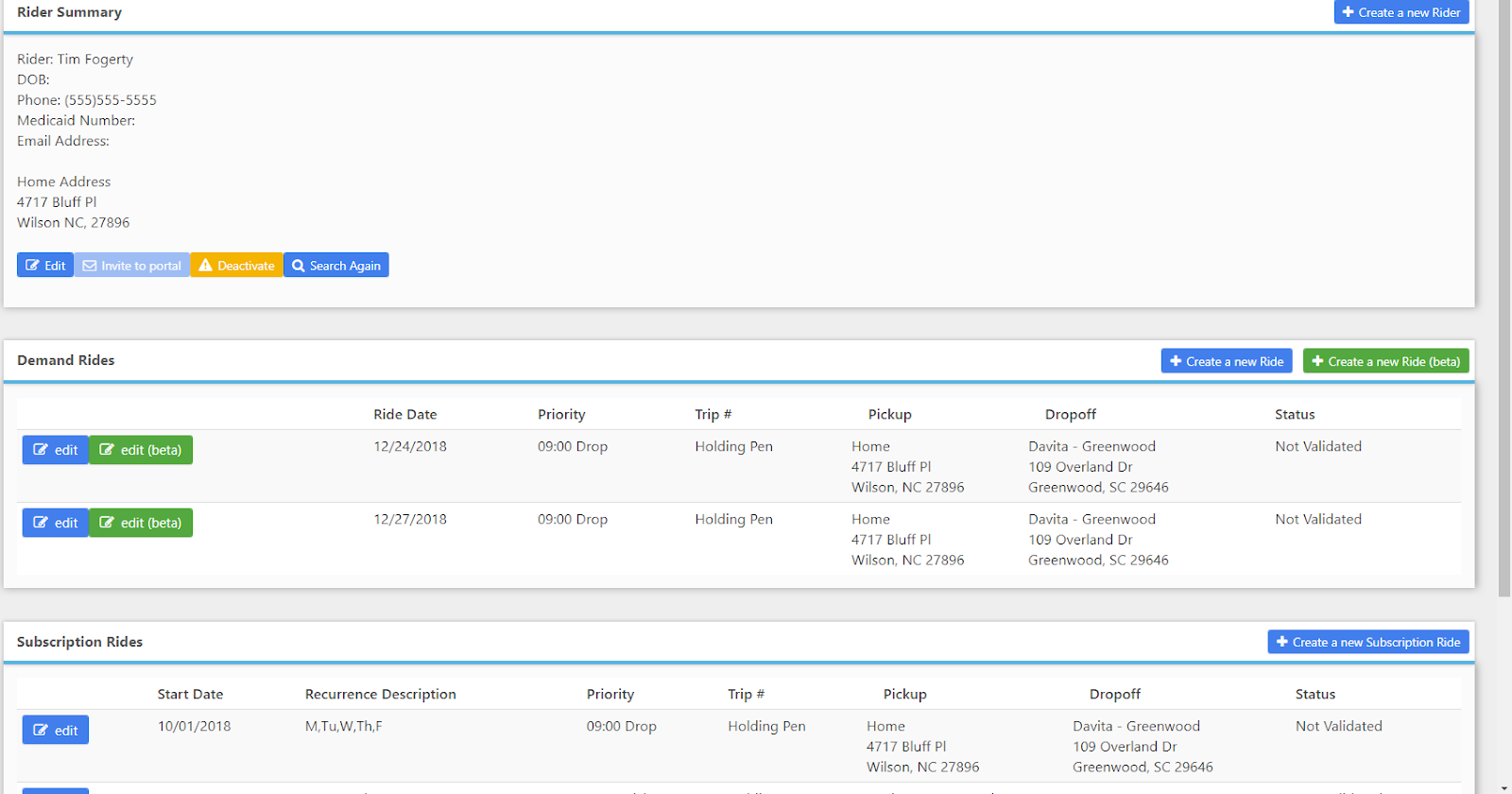Viewport: 1512px width, 794px height.
Task: Click the Rider Summary heading
Action: tap(69, 12)
